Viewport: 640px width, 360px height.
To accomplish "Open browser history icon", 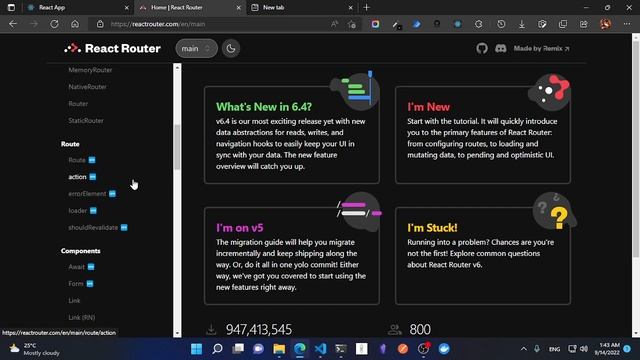I will click(501, 24).
